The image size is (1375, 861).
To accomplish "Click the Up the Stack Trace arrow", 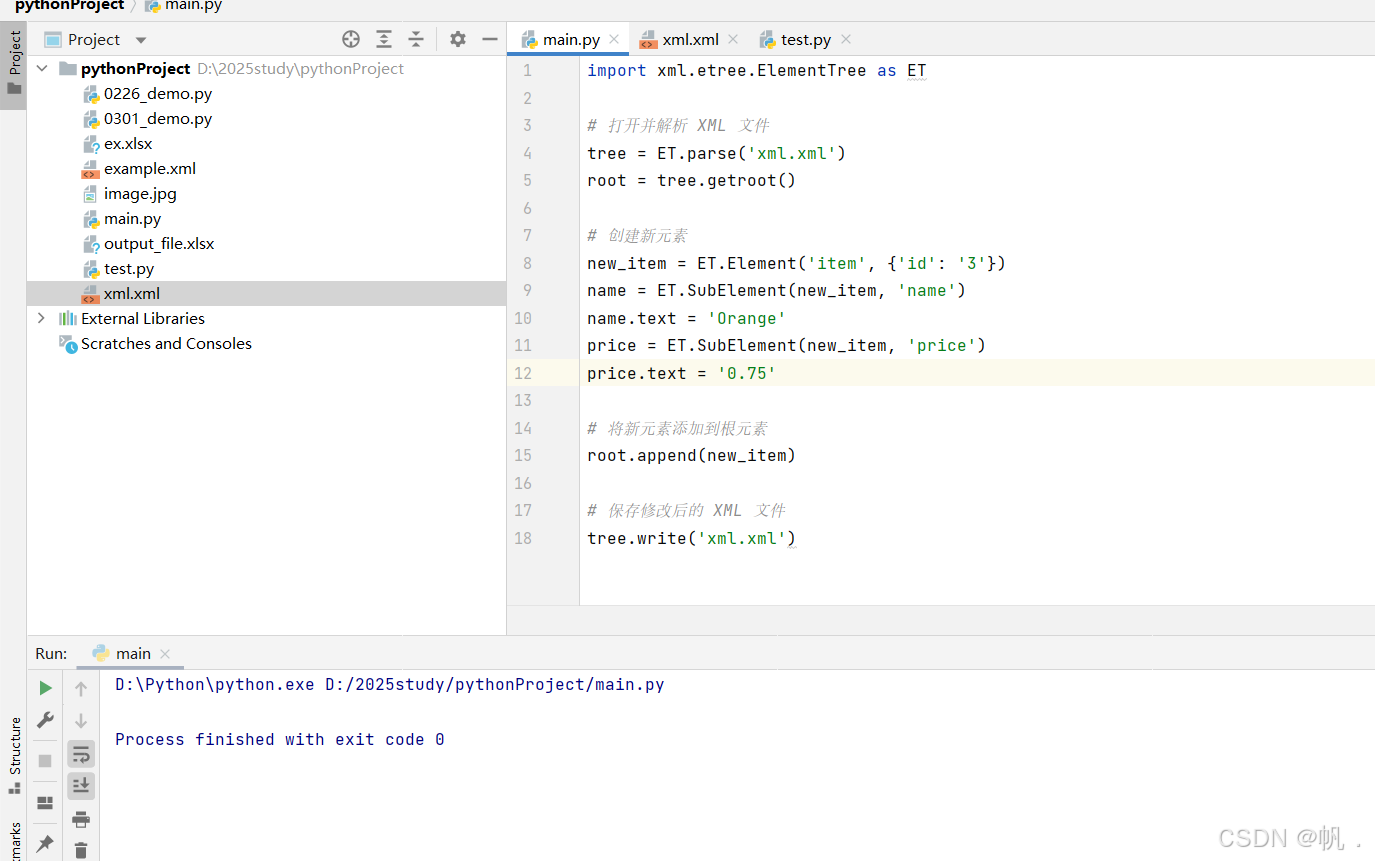I will (81, 688).
